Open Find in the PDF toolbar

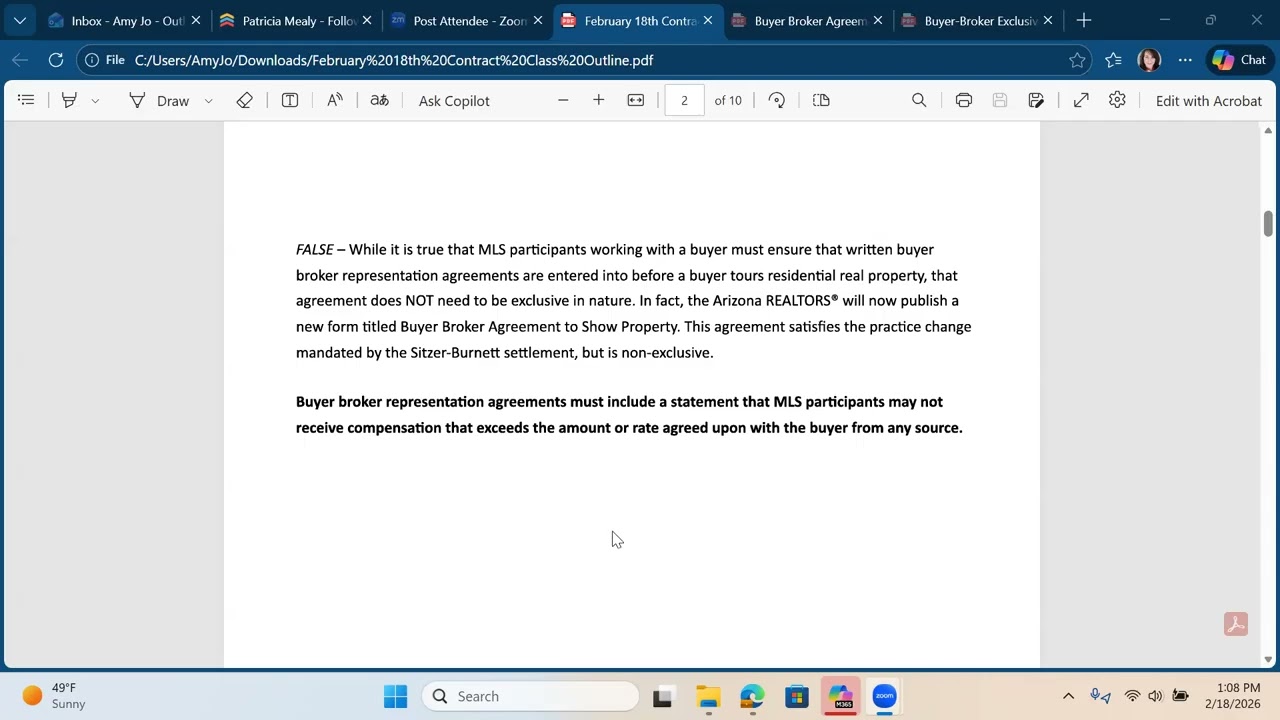[919, 100]
